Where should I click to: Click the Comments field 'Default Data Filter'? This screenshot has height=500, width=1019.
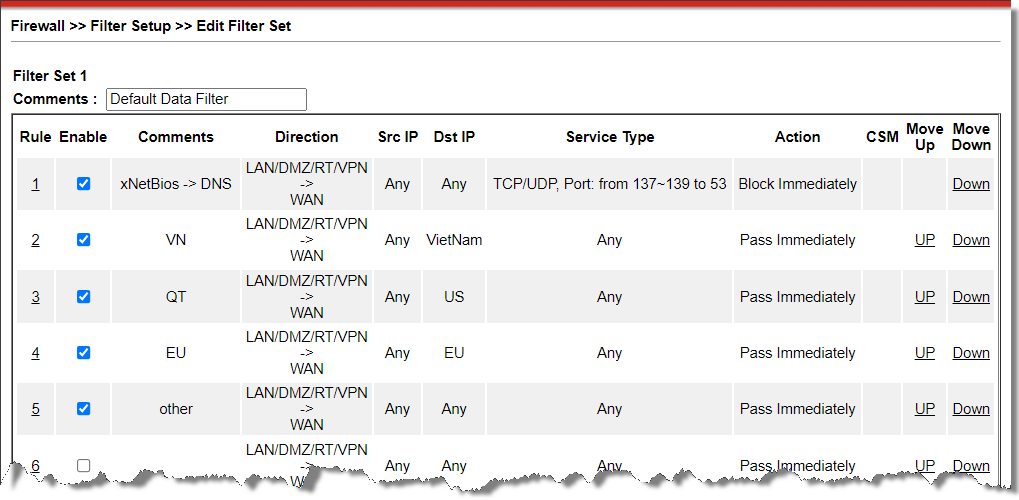tap(206, 99)
